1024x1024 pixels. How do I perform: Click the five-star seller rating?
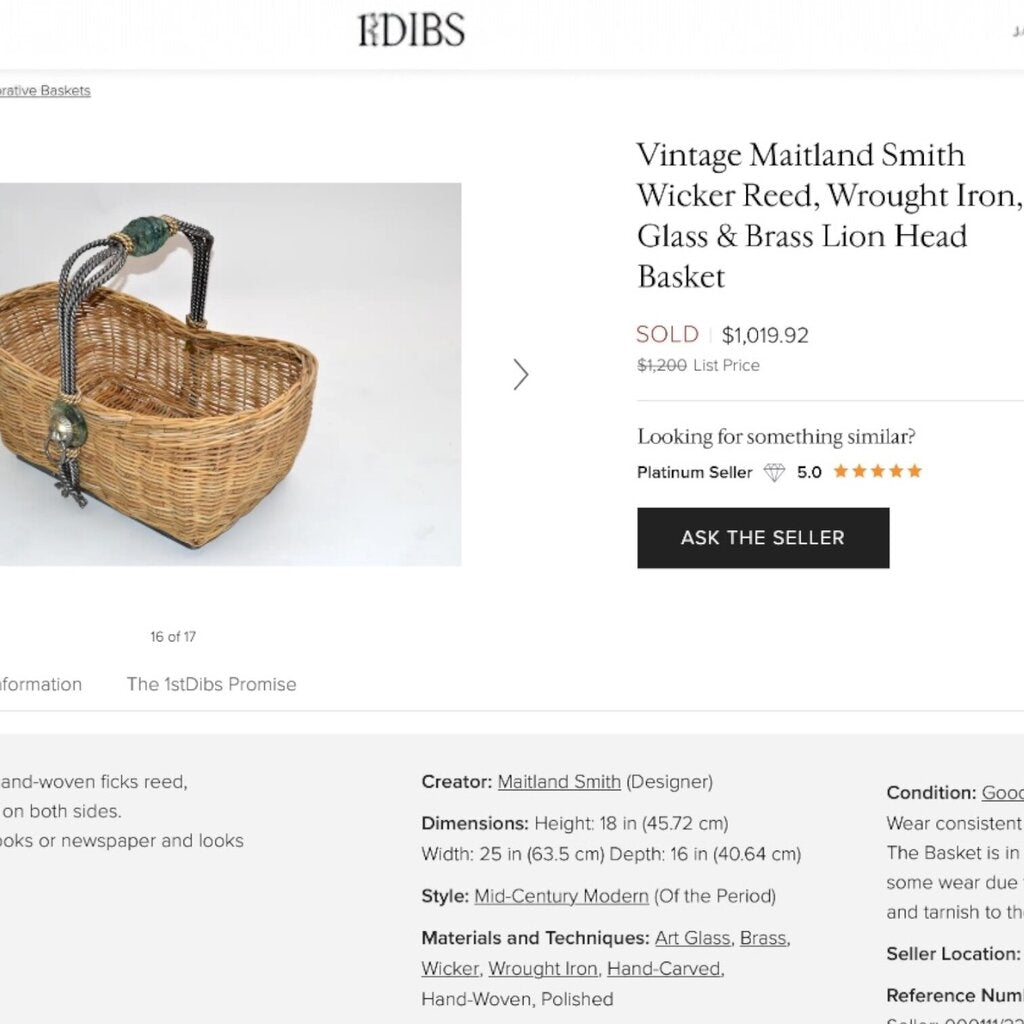(877, 472)
